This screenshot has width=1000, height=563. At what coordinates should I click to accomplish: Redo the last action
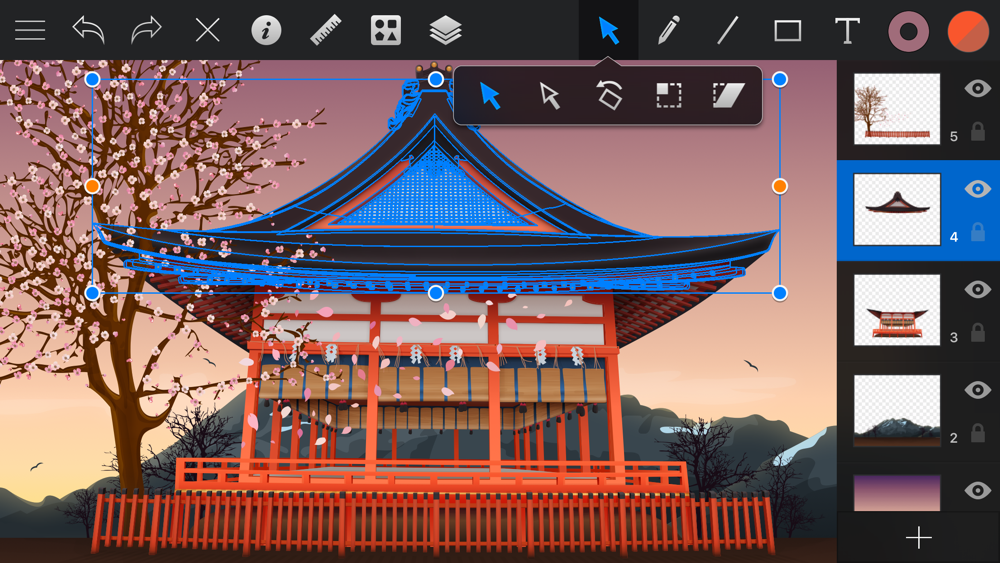[147, 30]
